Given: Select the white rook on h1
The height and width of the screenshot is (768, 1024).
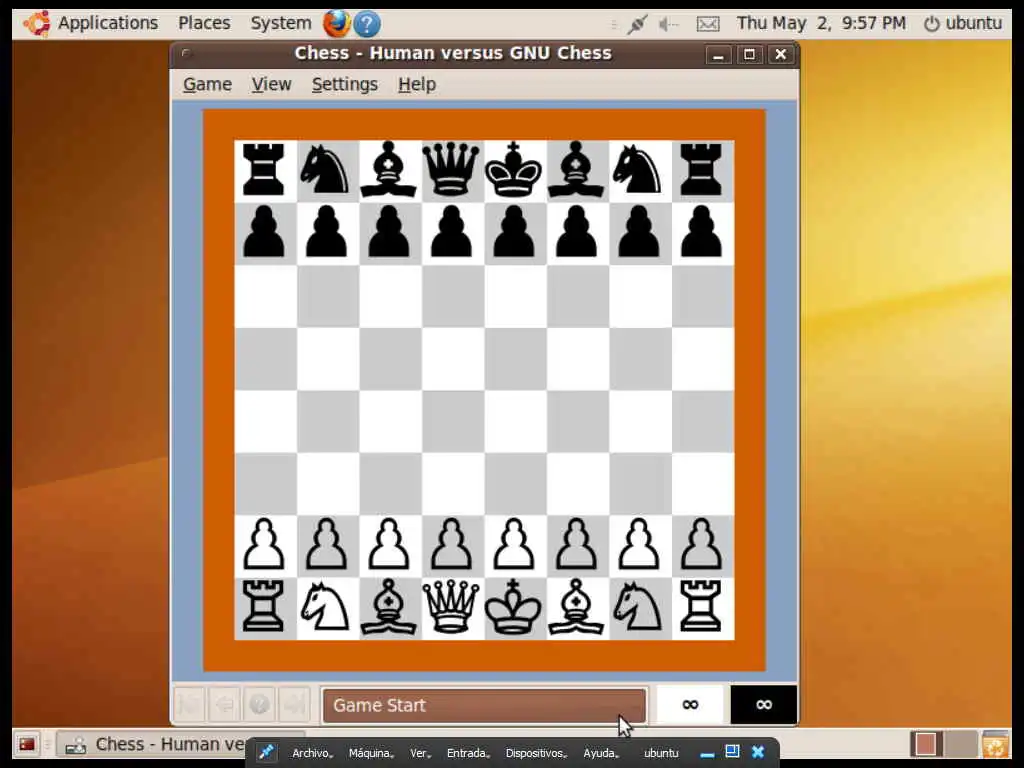Looking at the screenshot, I should pyautogui.click(x=701, y=607).
